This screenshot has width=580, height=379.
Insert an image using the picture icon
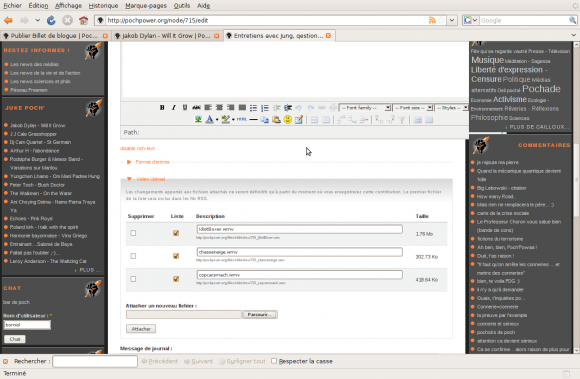click(x=198, y=119)
